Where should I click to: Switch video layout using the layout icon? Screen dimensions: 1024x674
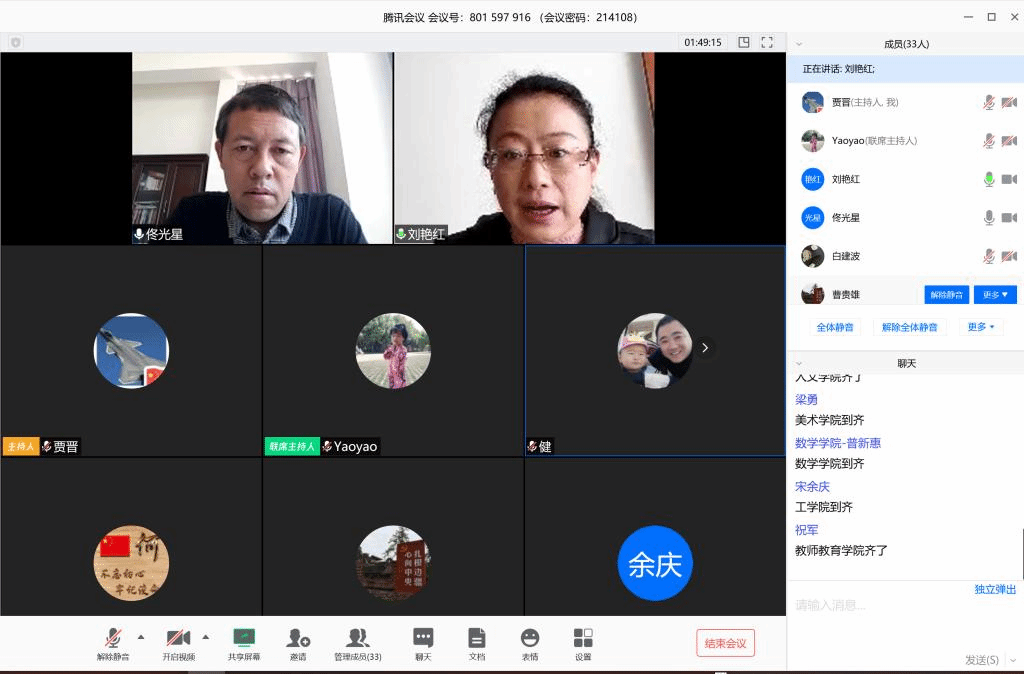tap(744, 42)
